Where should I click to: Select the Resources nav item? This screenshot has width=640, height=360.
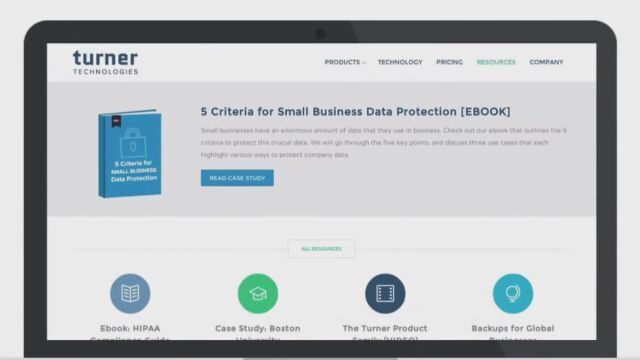coord(496,62)
